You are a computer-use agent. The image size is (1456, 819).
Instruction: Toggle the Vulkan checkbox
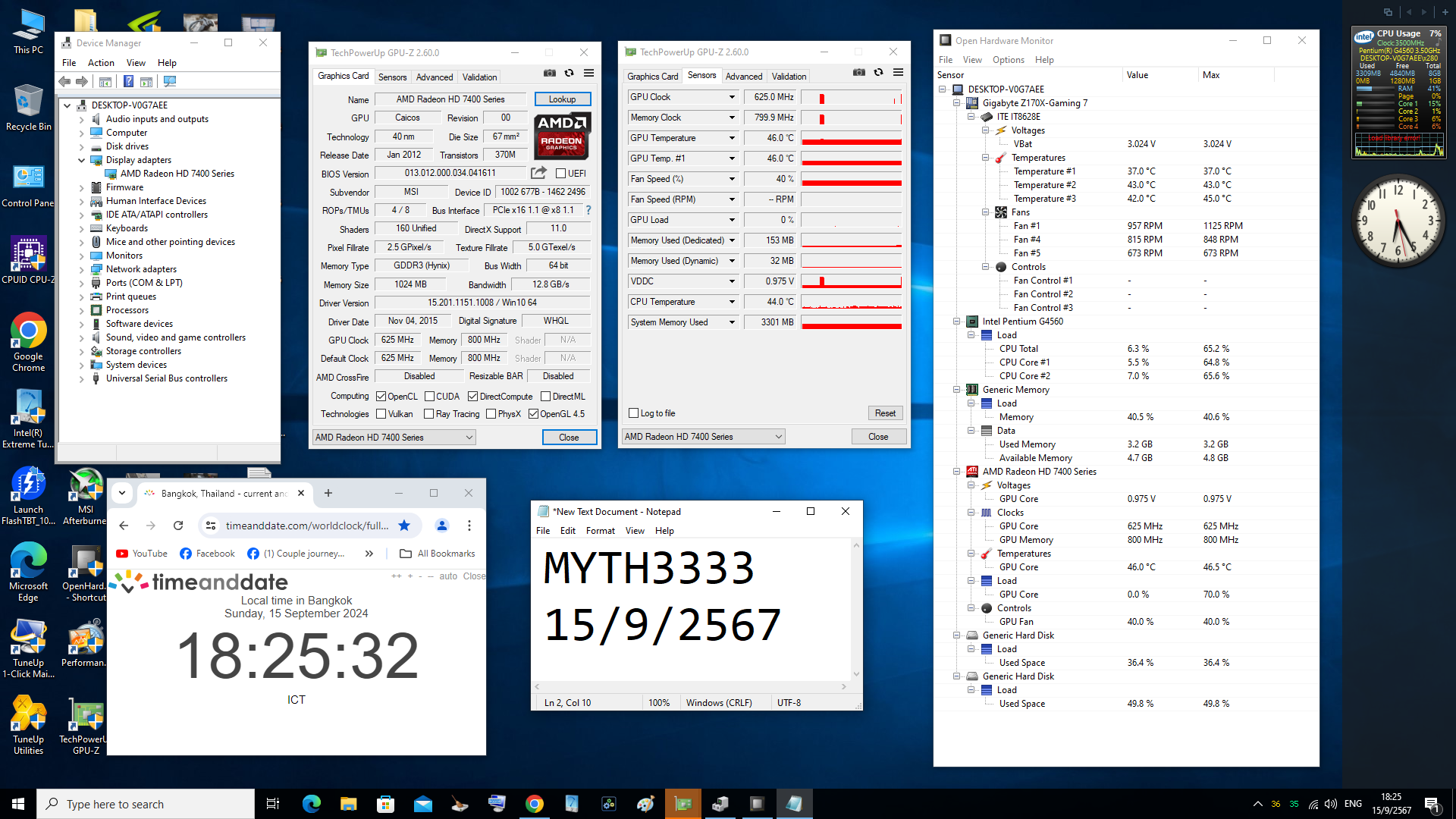[381, 413]
